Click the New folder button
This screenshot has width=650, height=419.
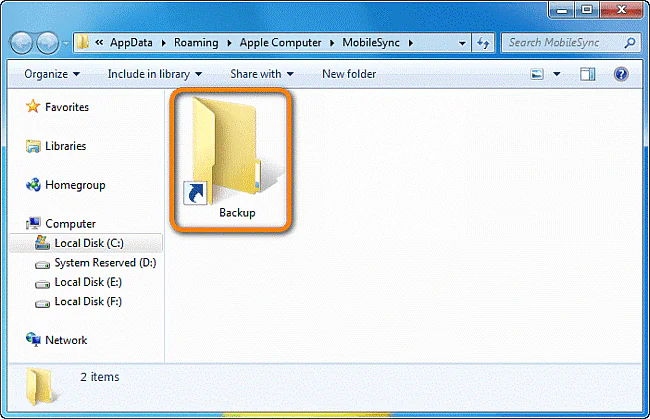348,74
